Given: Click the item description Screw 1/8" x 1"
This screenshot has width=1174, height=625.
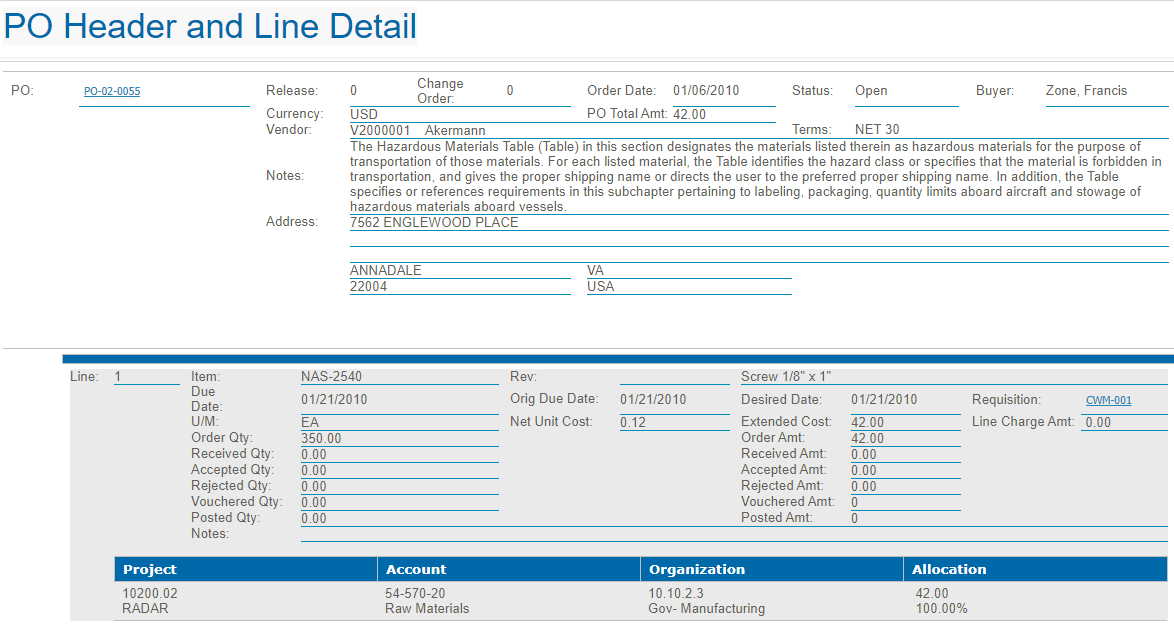Looking at the screenshot, I should (786, 377).
